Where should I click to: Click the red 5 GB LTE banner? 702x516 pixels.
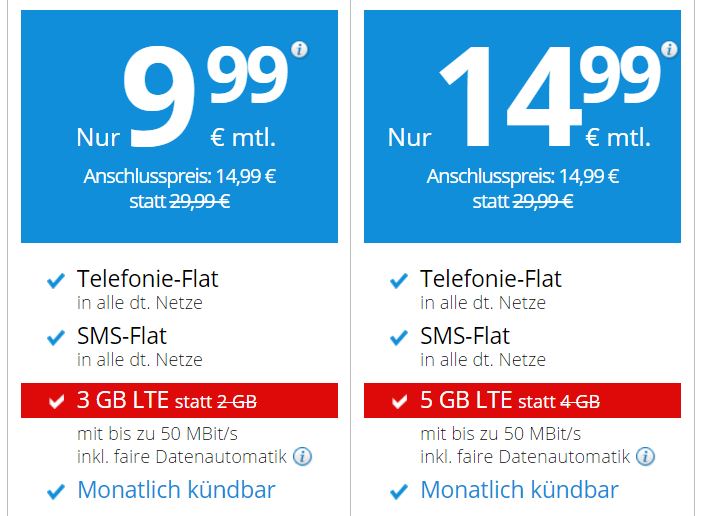(522, 401)
